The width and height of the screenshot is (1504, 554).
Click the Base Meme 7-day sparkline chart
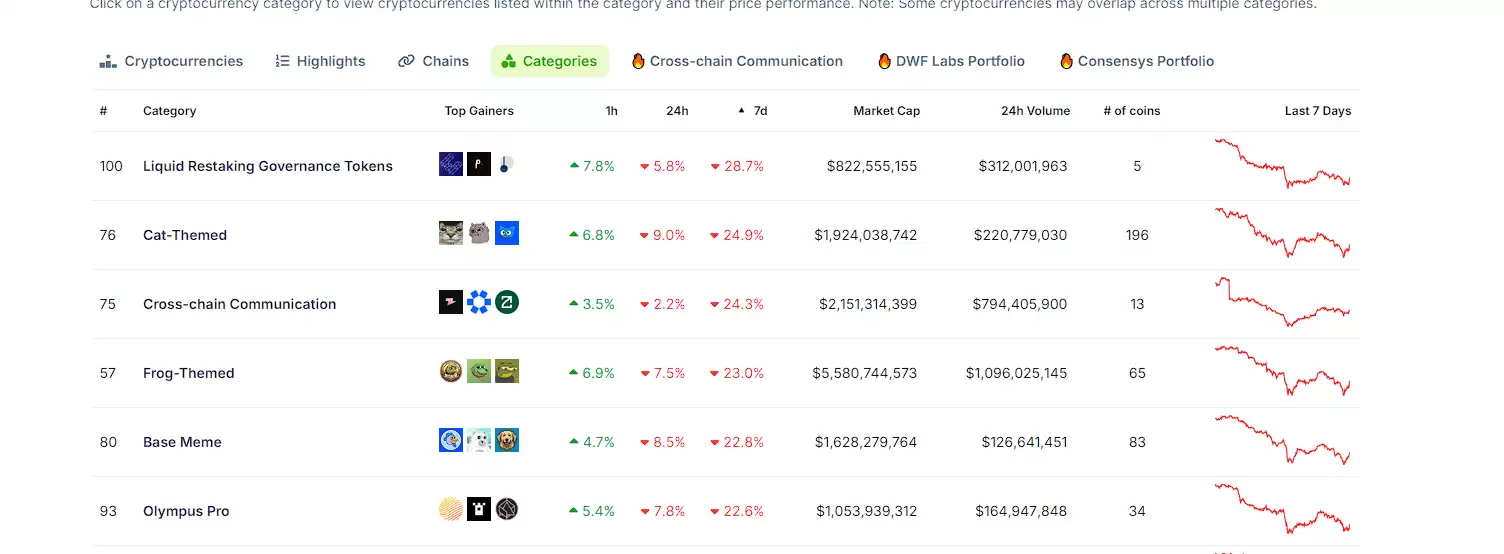click(x=1282, y=441)
